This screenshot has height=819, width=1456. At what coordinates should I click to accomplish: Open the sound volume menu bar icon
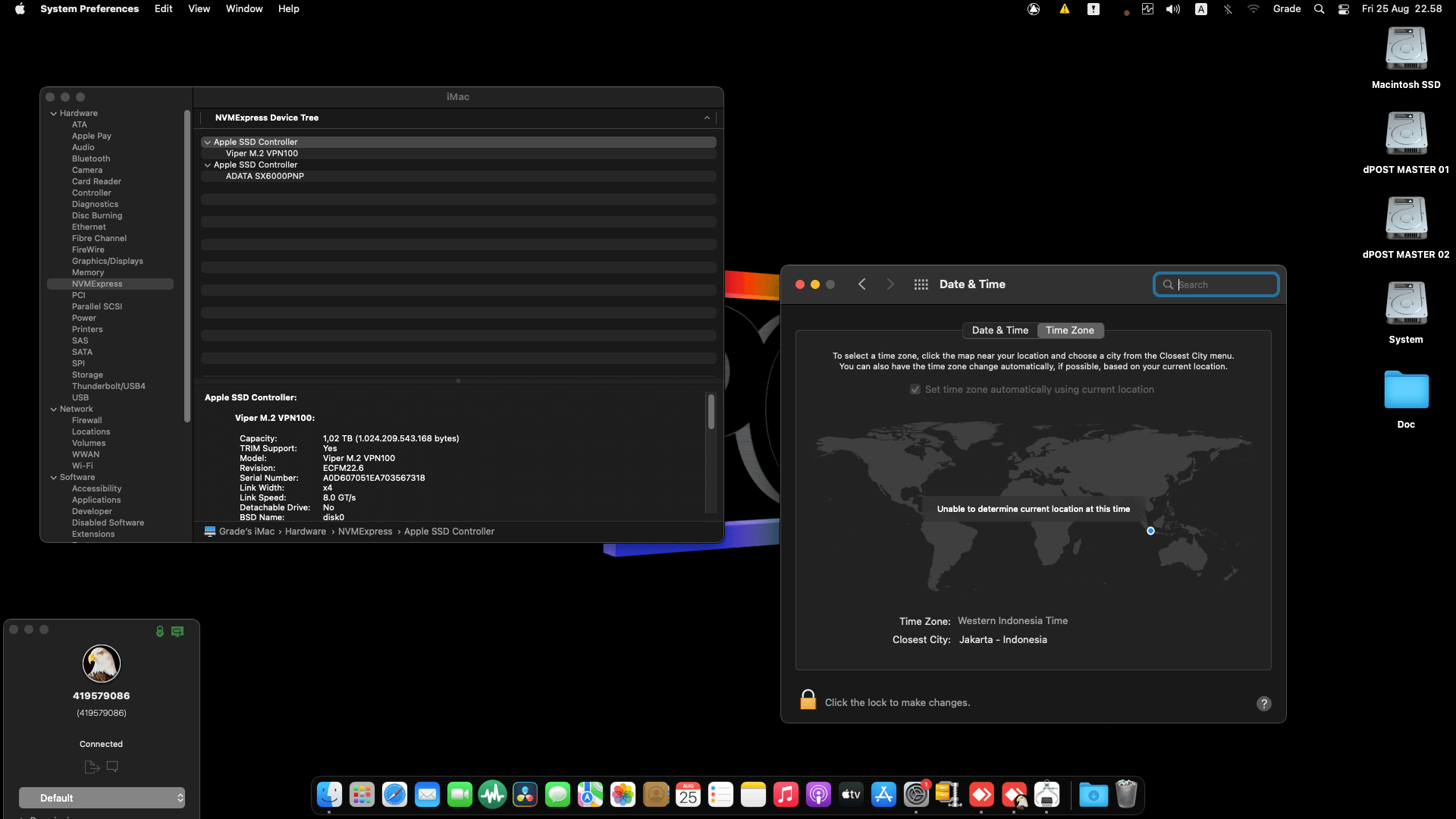click(1173, 9)
